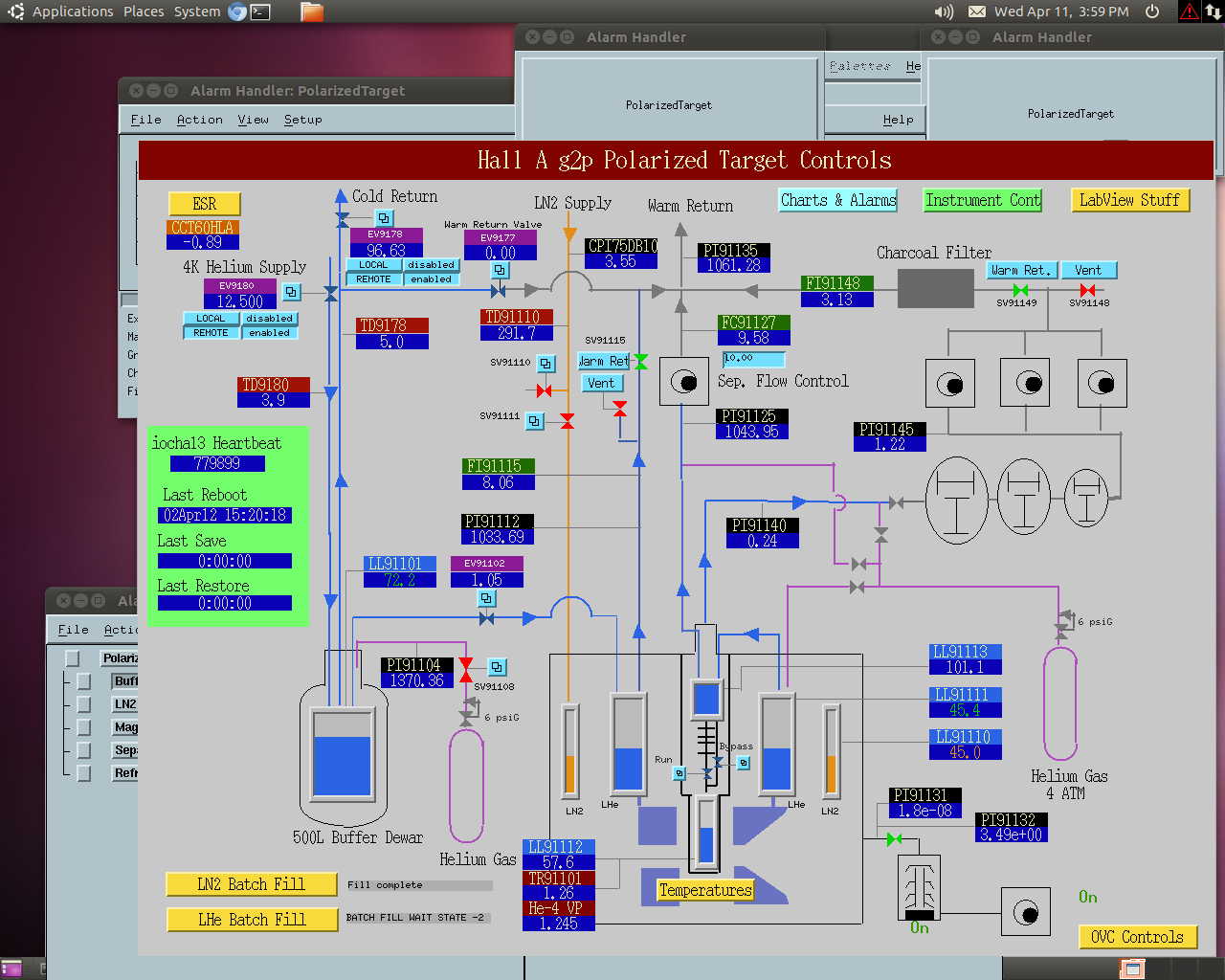Click the separator pump symbol near Sep. Flow Control

(683, 382)
